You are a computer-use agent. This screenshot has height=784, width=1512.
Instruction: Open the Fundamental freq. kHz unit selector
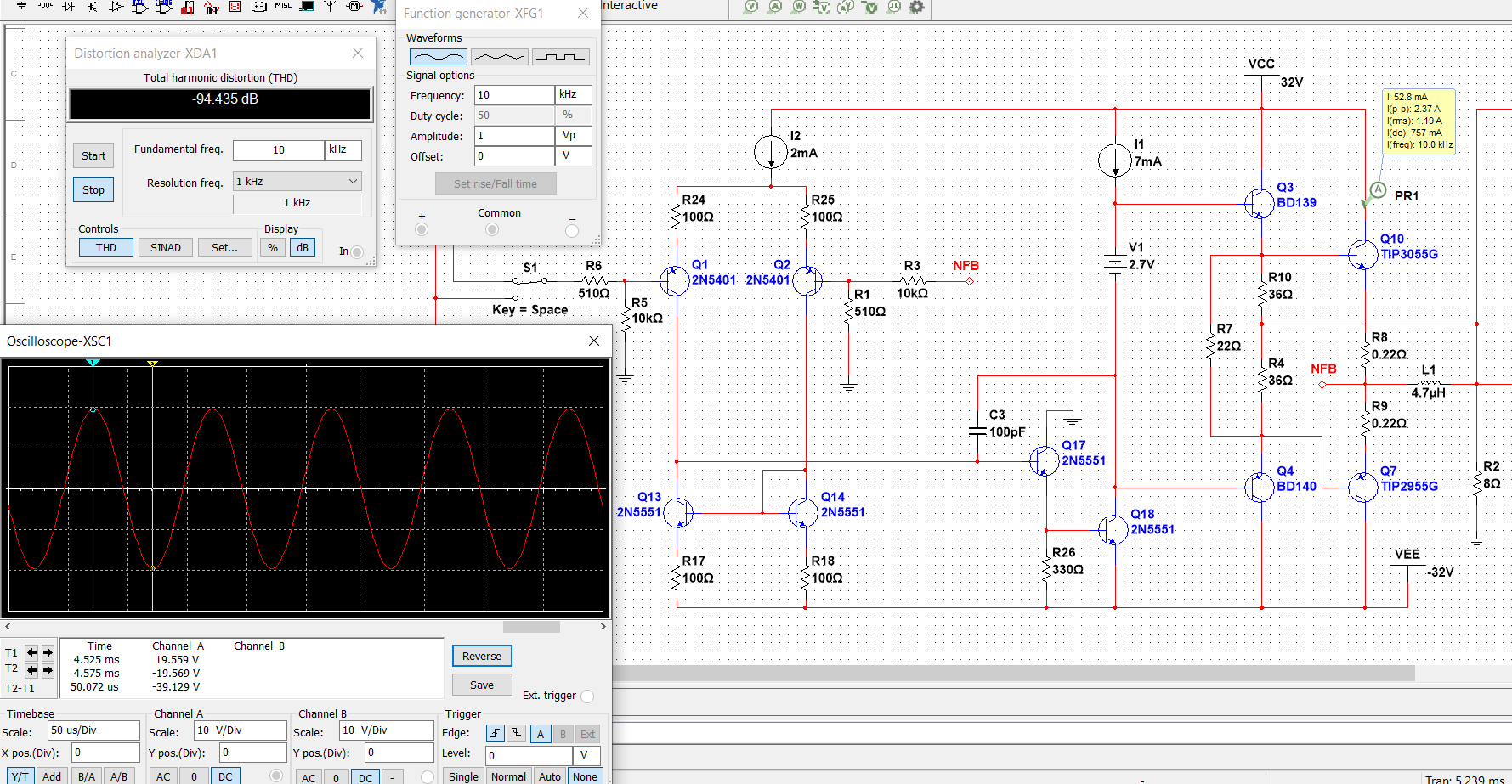tap(343, 149)
